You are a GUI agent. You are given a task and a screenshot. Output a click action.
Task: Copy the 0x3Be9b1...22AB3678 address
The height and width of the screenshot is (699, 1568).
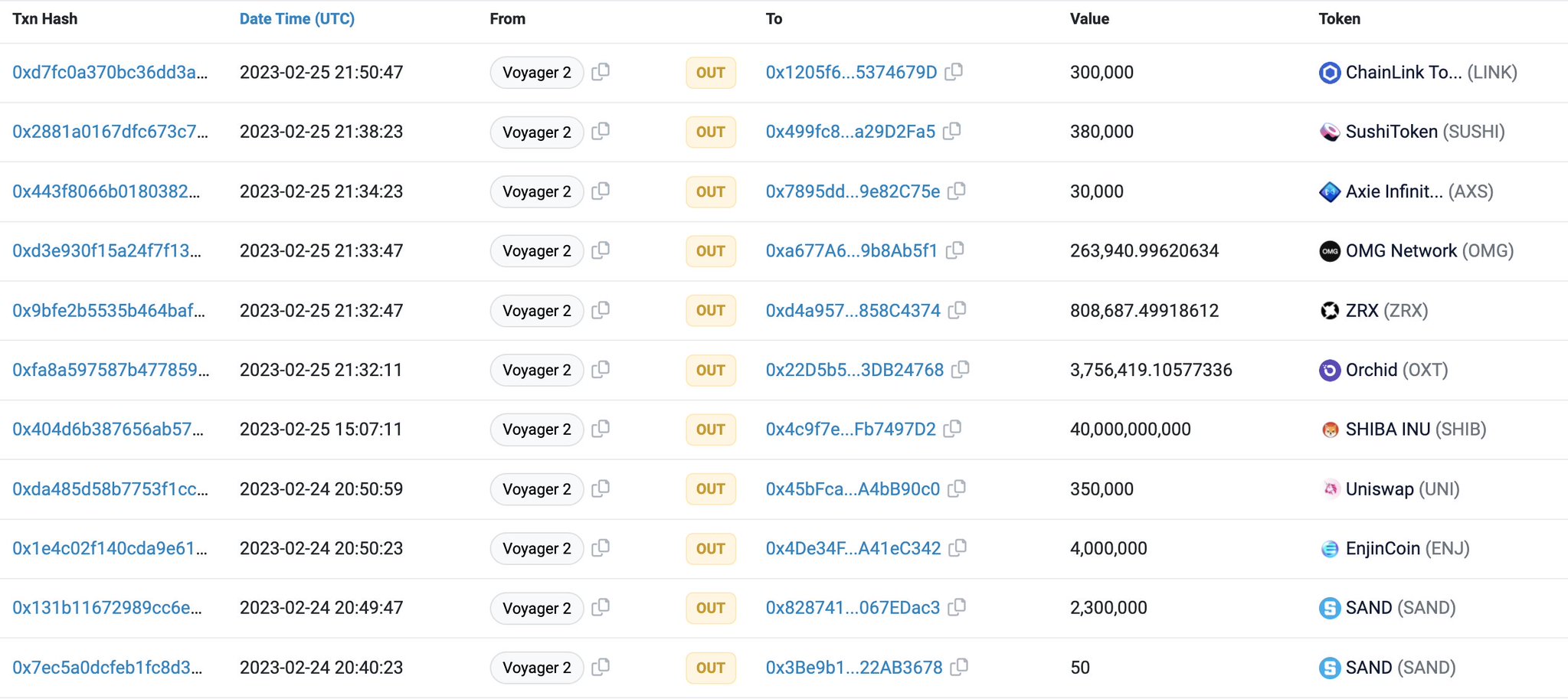pos(959,667)
